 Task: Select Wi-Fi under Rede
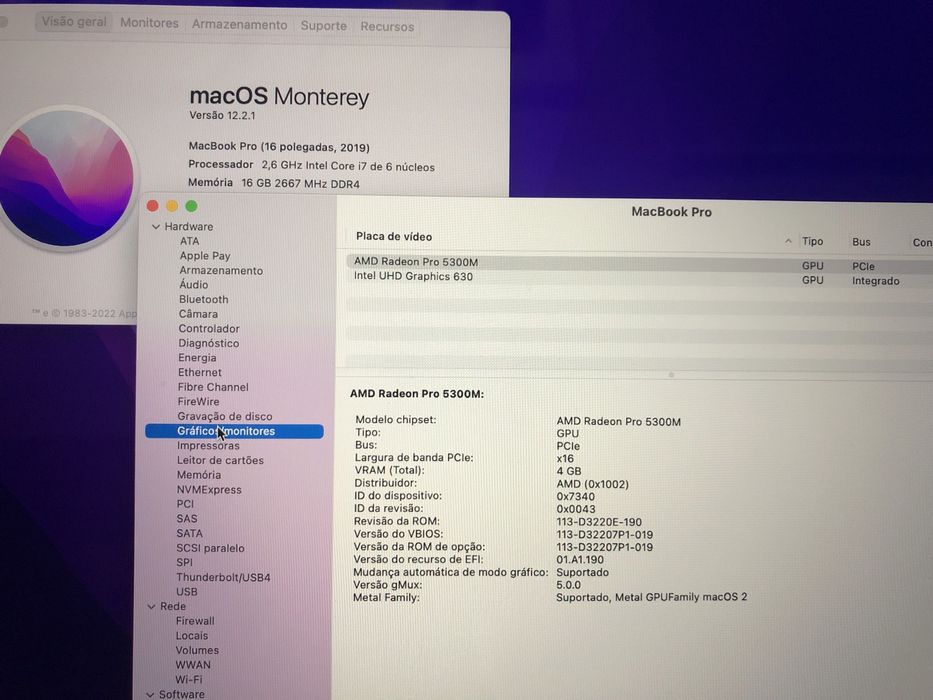pyautogui.click(x=189, y=679)
